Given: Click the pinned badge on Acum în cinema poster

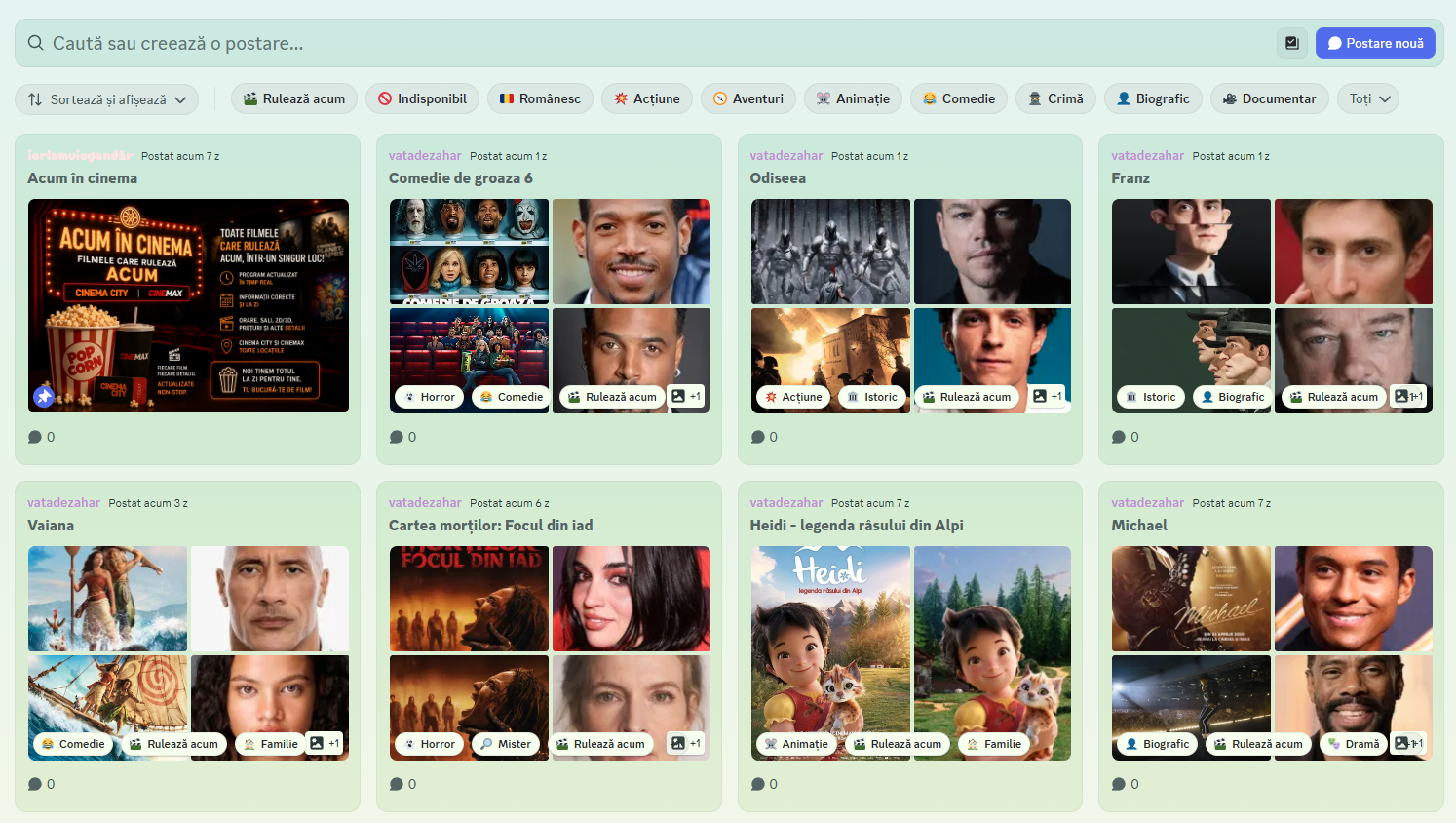Looking at the screenshot, I should (44, 396).
